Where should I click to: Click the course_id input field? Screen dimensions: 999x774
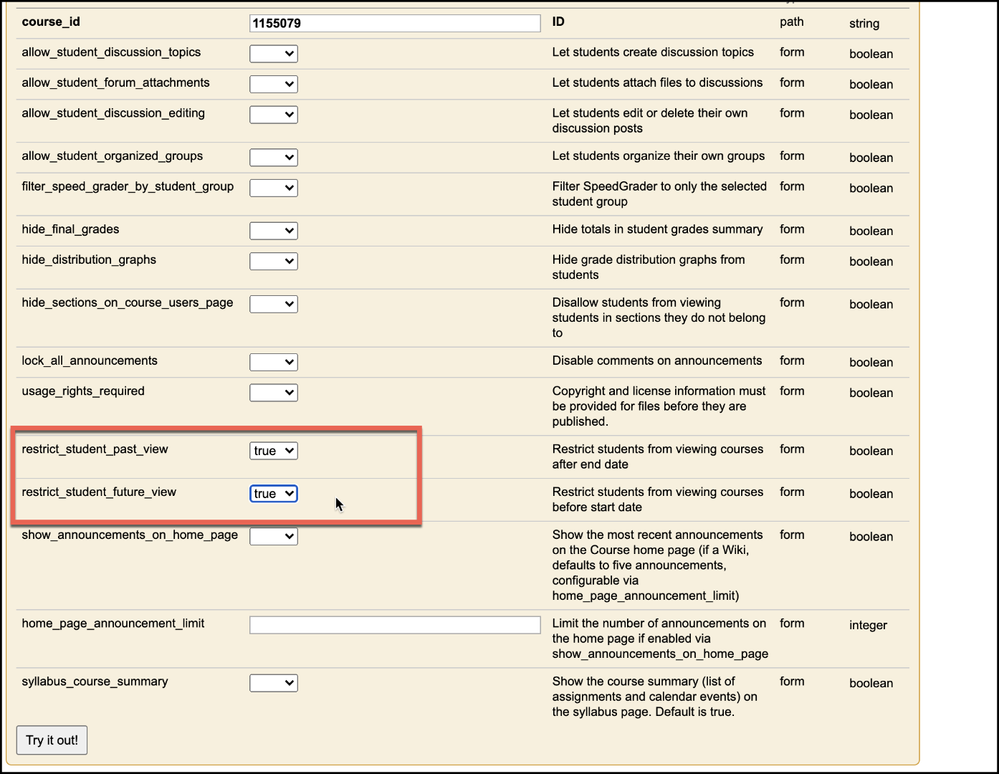(x=394, y=23)
